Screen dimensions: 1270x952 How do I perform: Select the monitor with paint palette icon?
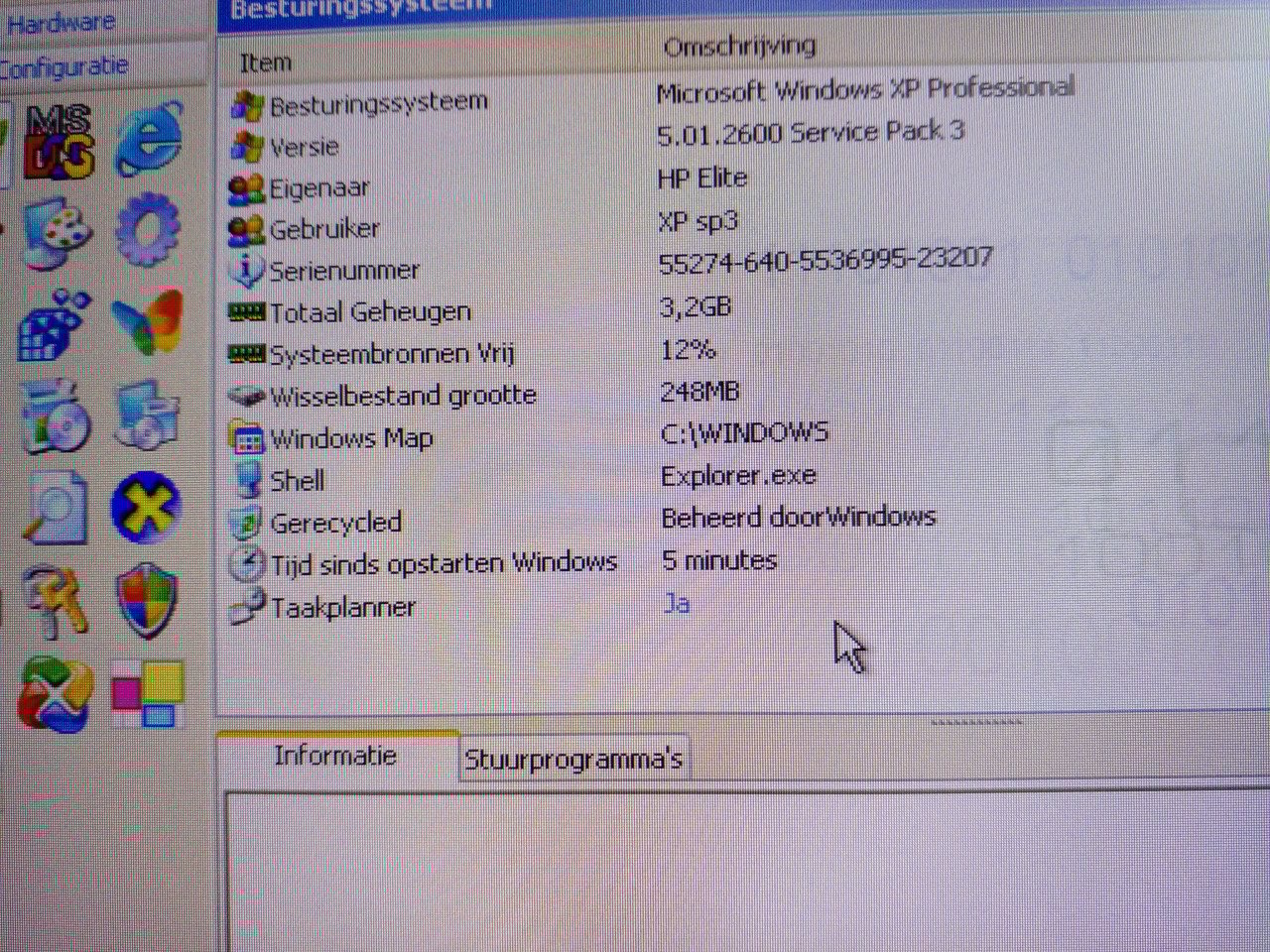point(56,233)
